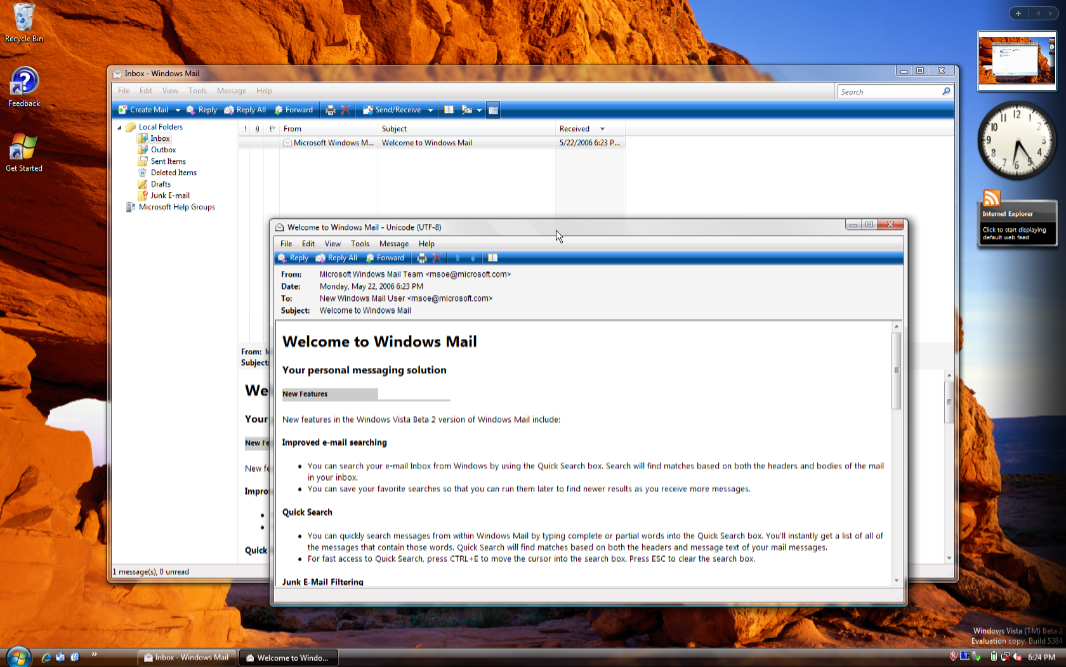Click Reply All in the Inbox window toolbar
Image resolution: width=1066 pixels, height=667 pixels.
(245, 110)
